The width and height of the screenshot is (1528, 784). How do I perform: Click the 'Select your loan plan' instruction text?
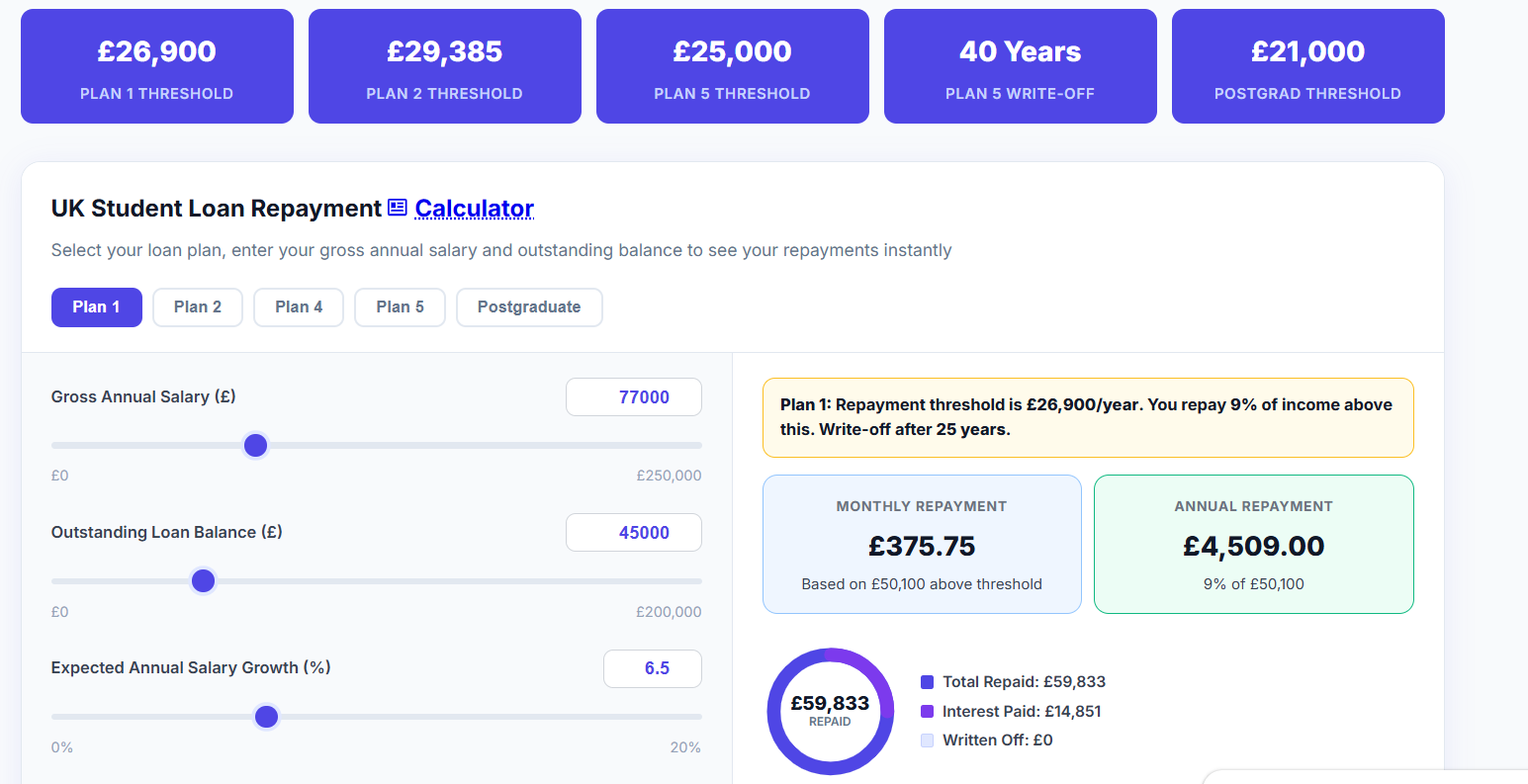(501, 250)
